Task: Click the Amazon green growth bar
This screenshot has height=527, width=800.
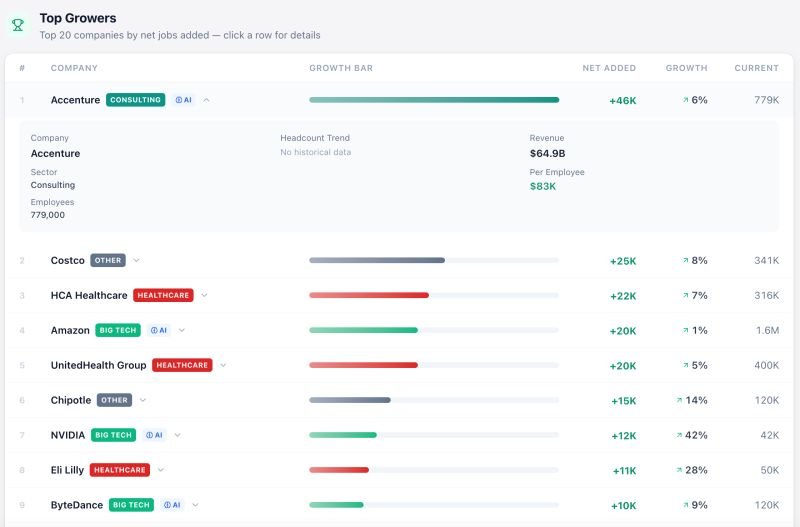Action: click(363, 330)
